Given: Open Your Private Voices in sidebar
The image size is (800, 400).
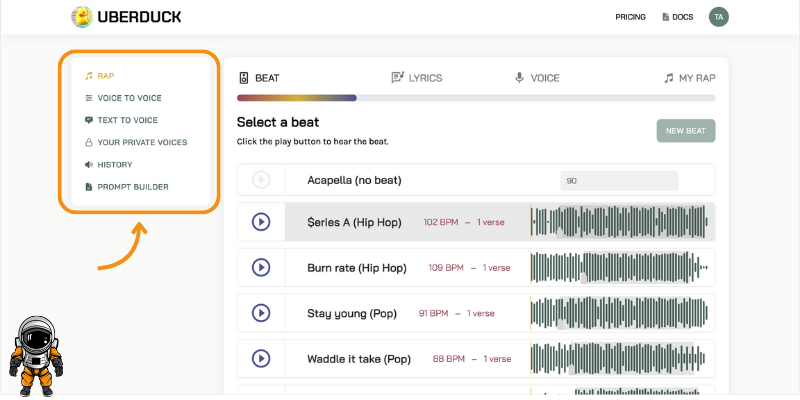Looking at the screenshot, I should [x=142, y=142].
